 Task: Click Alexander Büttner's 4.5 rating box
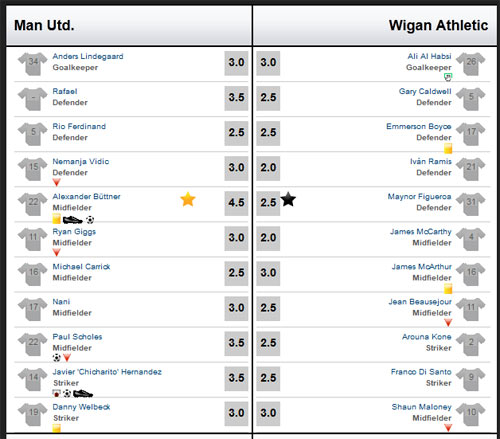(236, 203)
